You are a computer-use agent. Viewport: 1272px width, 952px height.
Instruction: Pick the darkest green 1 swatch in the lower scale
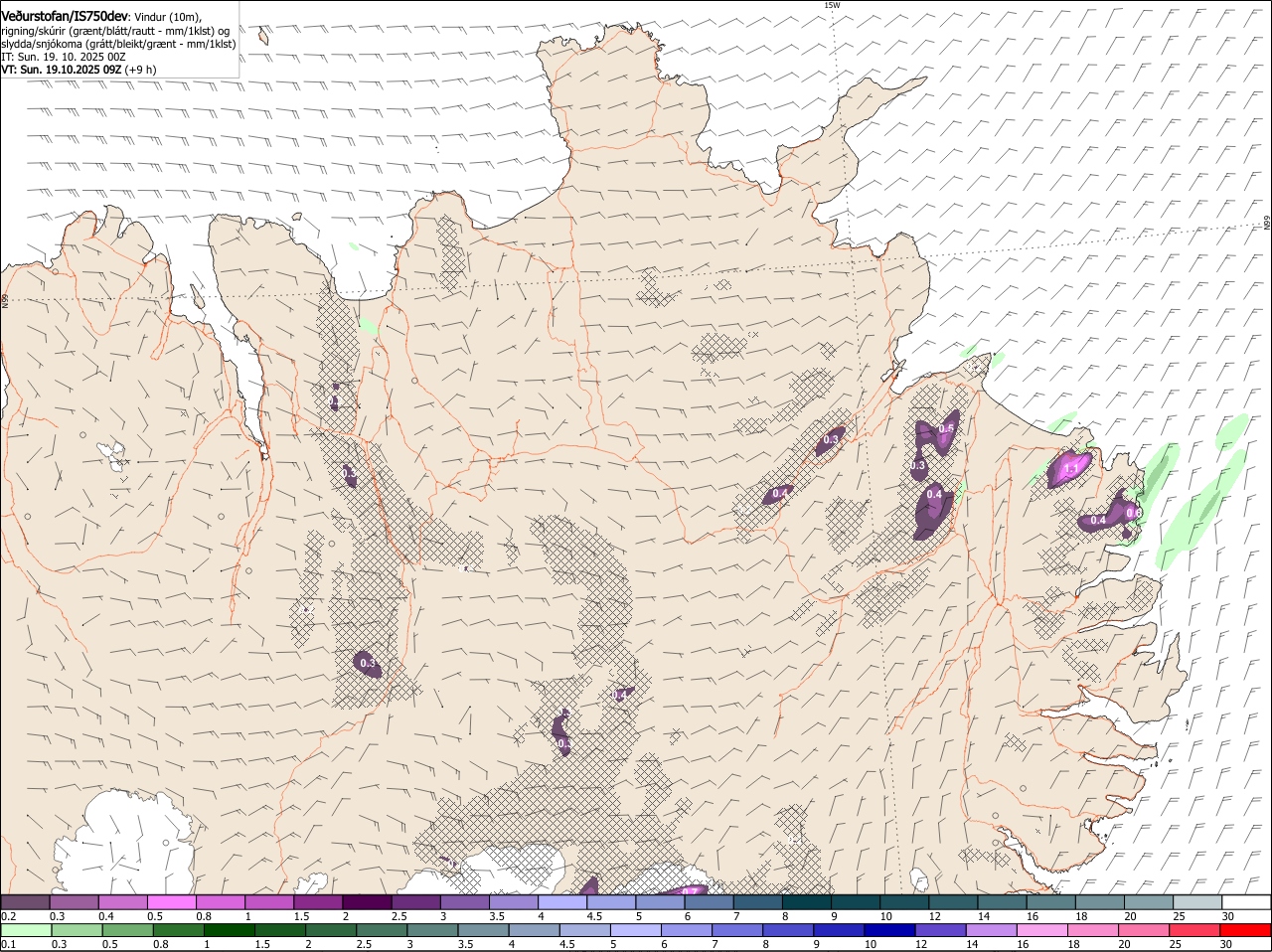pyautogui.click(x=228, y=930)
